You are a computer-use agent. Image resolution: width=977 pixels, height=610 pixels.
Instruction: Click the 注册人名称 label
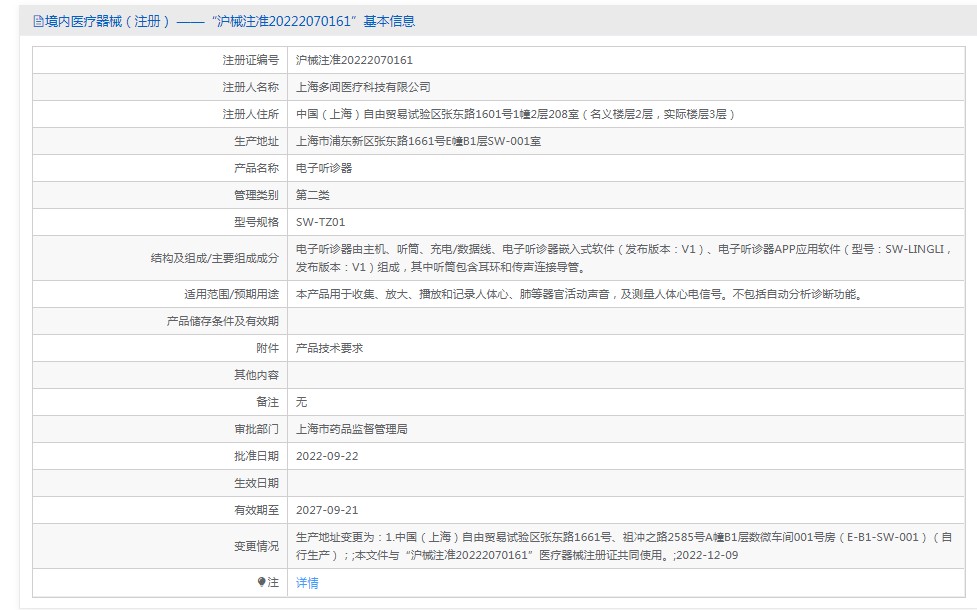pyautogui.click(x=250, y=87)
